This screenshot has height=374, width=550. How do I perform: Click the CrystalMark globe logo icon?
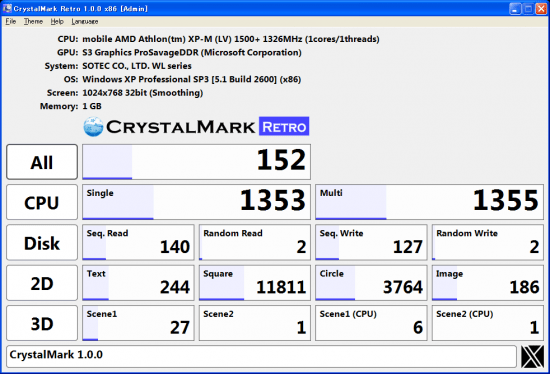pyautogui.click(x=93, y=127)
